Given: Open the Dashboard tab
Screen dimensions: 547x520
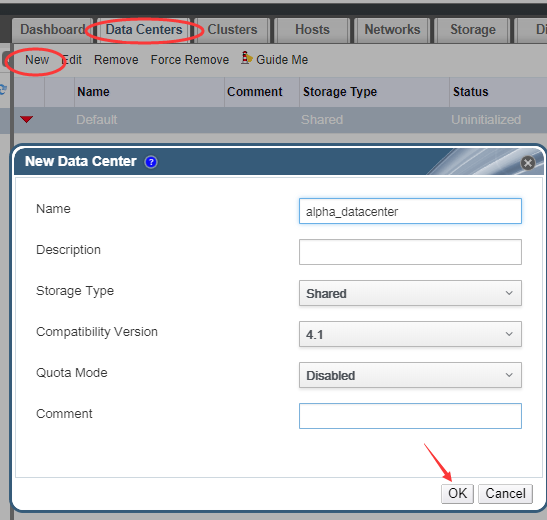Looking at the screenshot, I should click(53, 30).
